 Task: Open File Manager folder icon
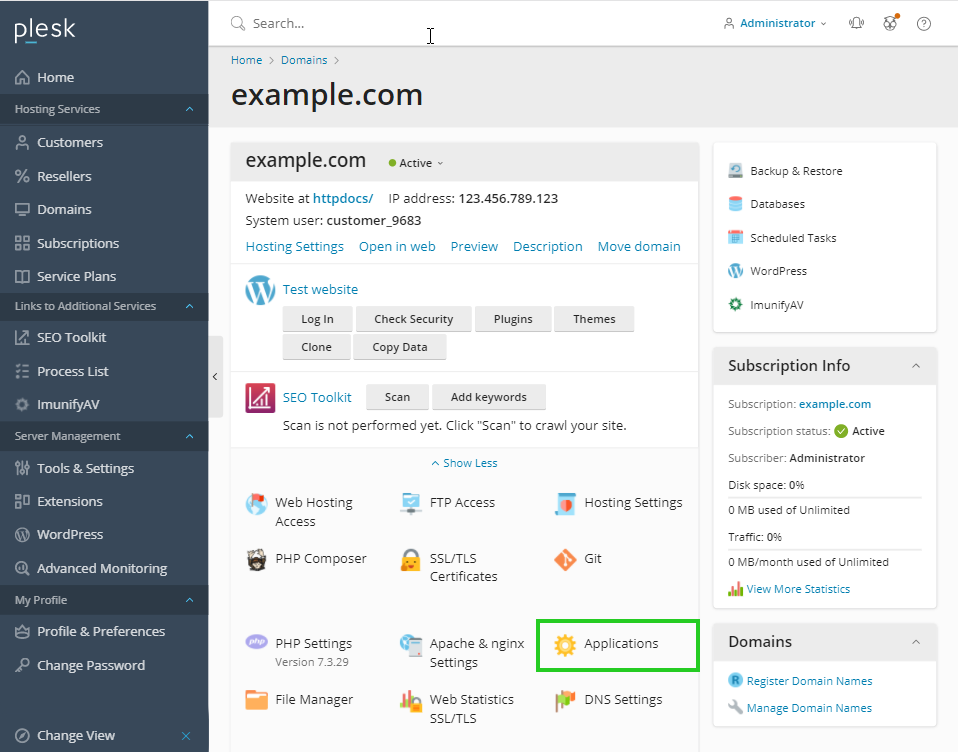[257, 700]
